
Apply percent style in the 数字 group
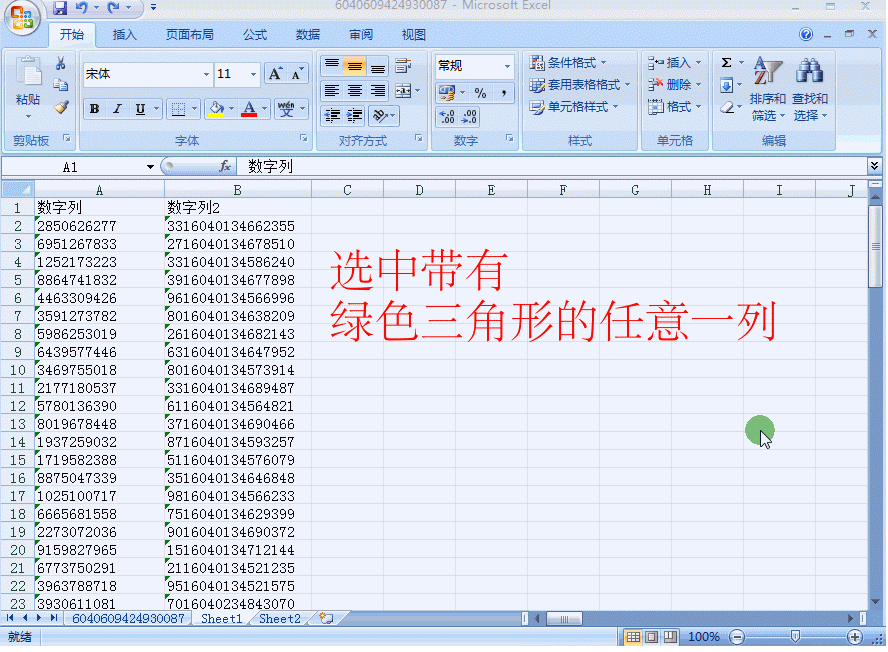[x=480, y=93]
